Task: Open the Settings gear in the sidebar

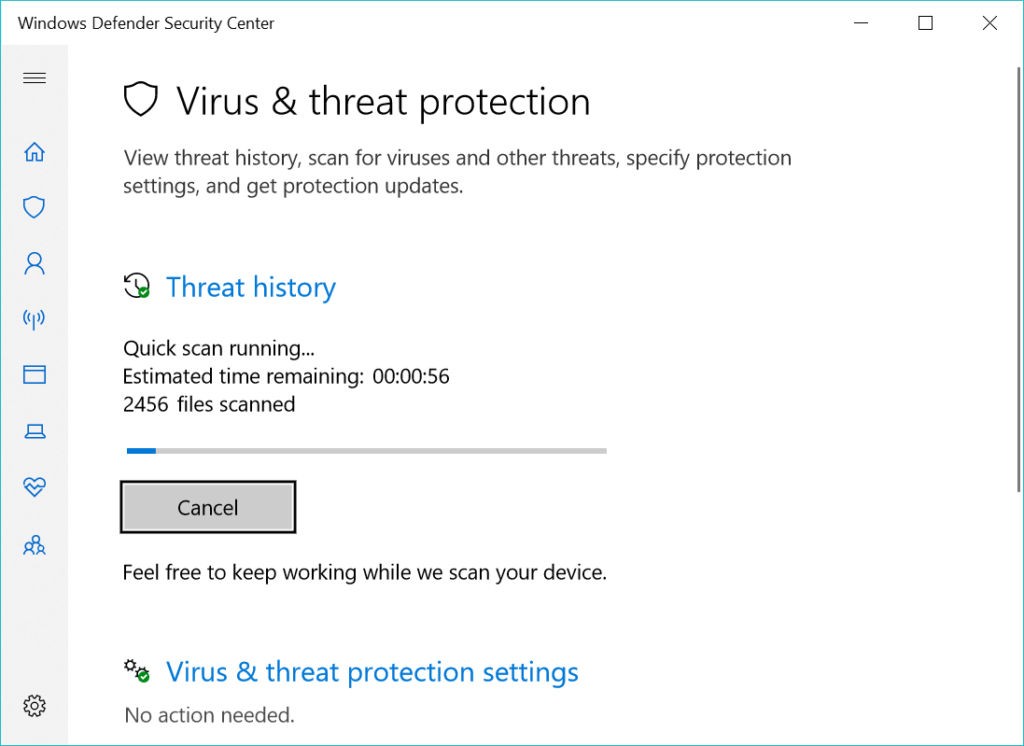Action: (35, 705)
